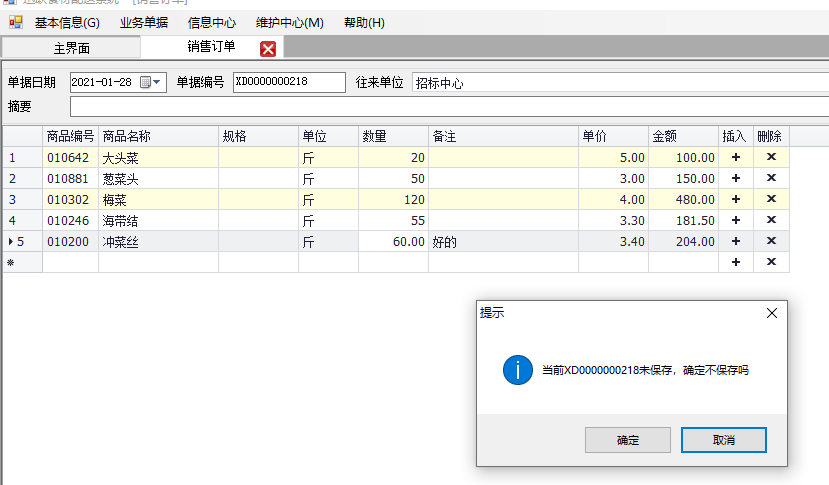The width and height of the screenshot is (829, 485).
Task: Click product code 010302
Action: tap(70, 199)
